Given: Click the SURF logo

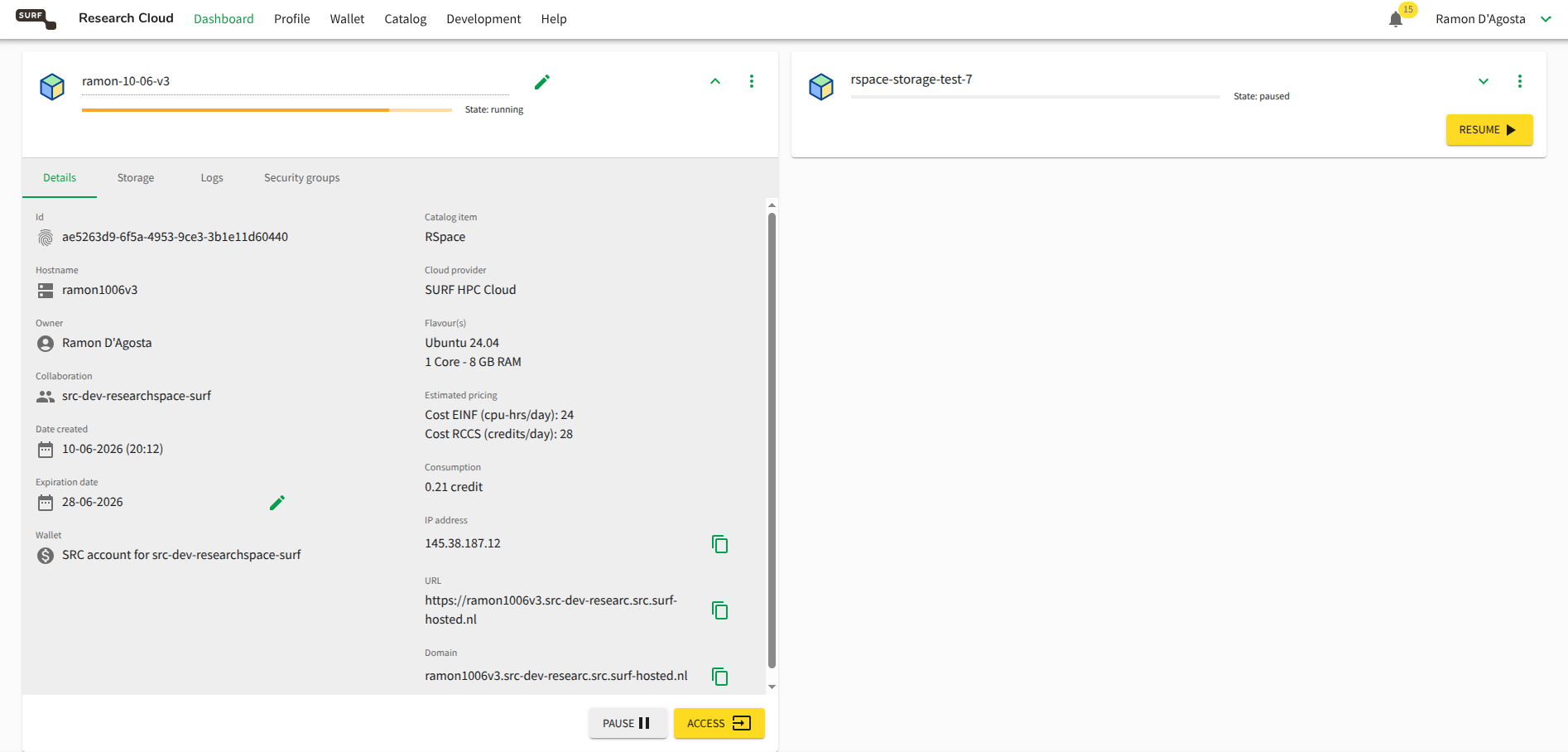Looking at the screenshot, I should coord(36,18).
